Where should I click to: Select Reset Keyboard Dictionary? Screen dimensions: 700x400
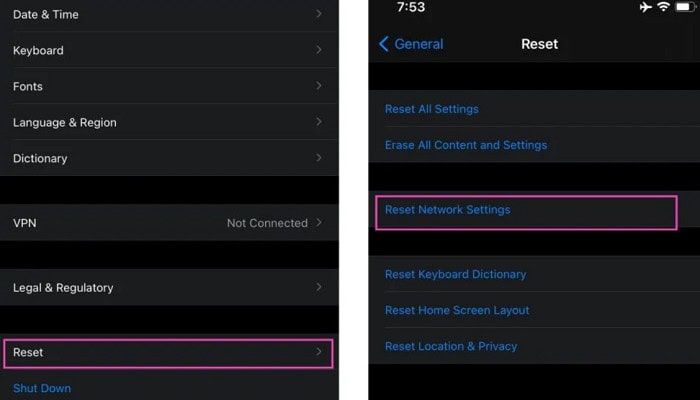click(455, 274)
